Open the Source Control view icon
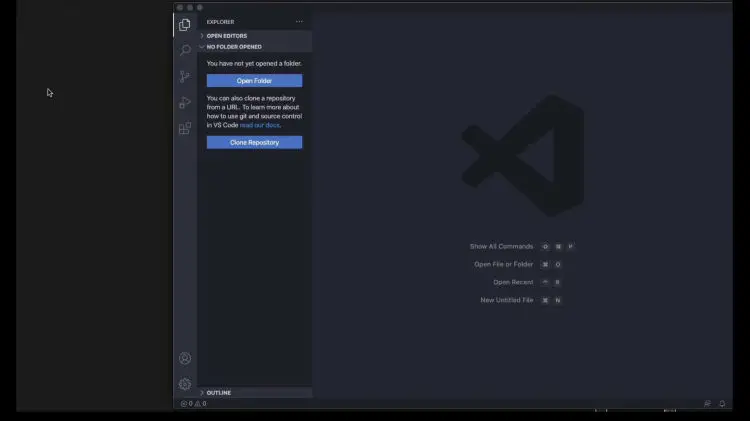 [x=185, y=76]
